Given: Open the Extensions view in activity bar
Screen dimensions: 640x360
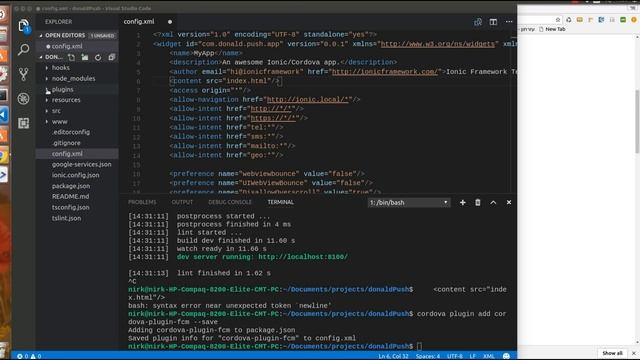Looking at the screenshot, I should tap(23, 123).
